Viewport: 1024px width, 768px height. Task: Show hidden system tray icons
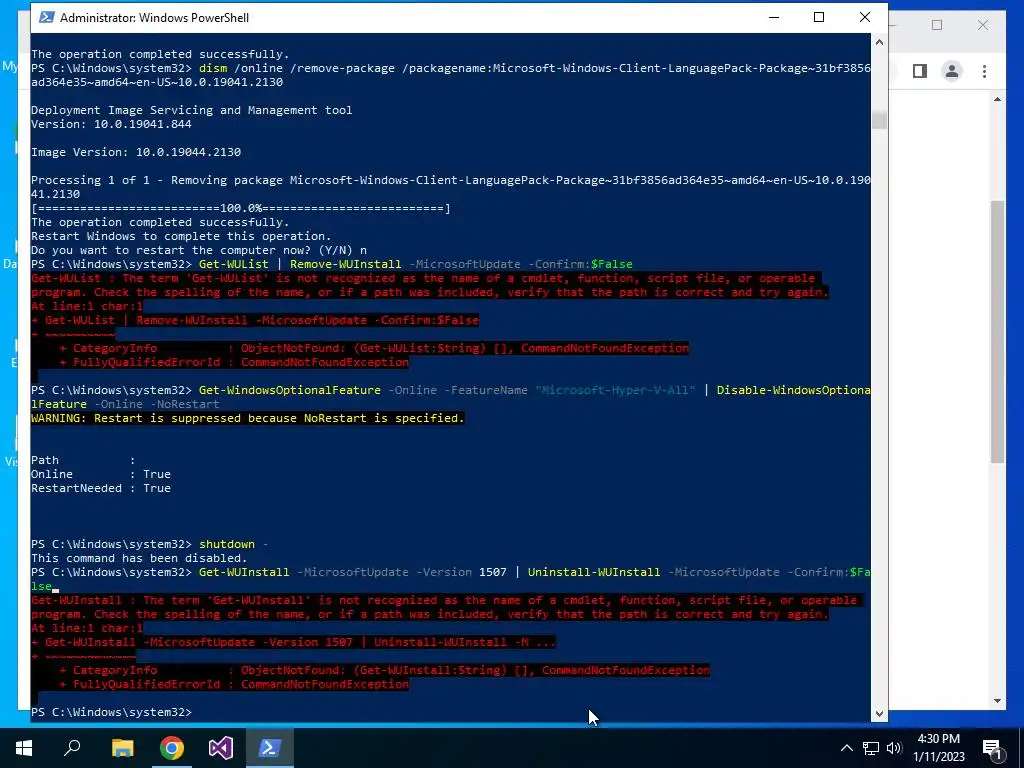846,748
